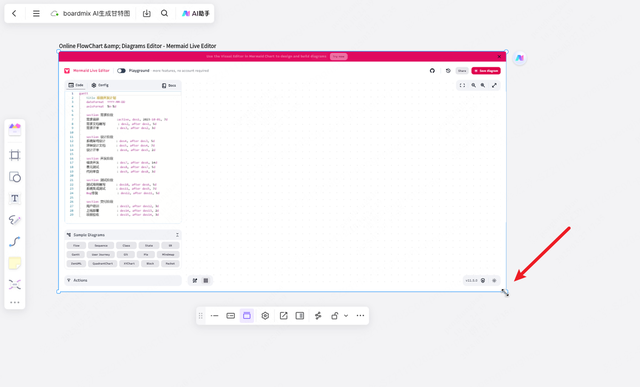Click the Save diagram button

(x=486, y=71)
